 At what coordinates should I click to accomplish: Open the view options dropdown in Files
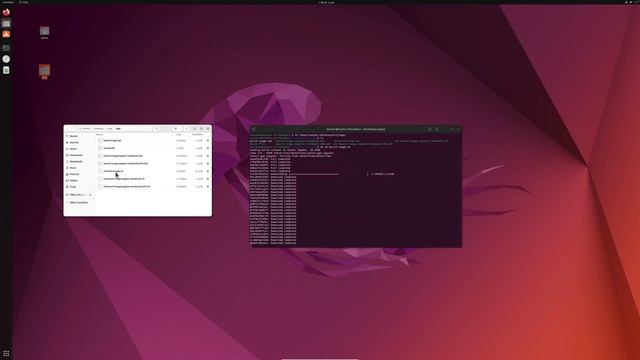(x=181, y=129)
